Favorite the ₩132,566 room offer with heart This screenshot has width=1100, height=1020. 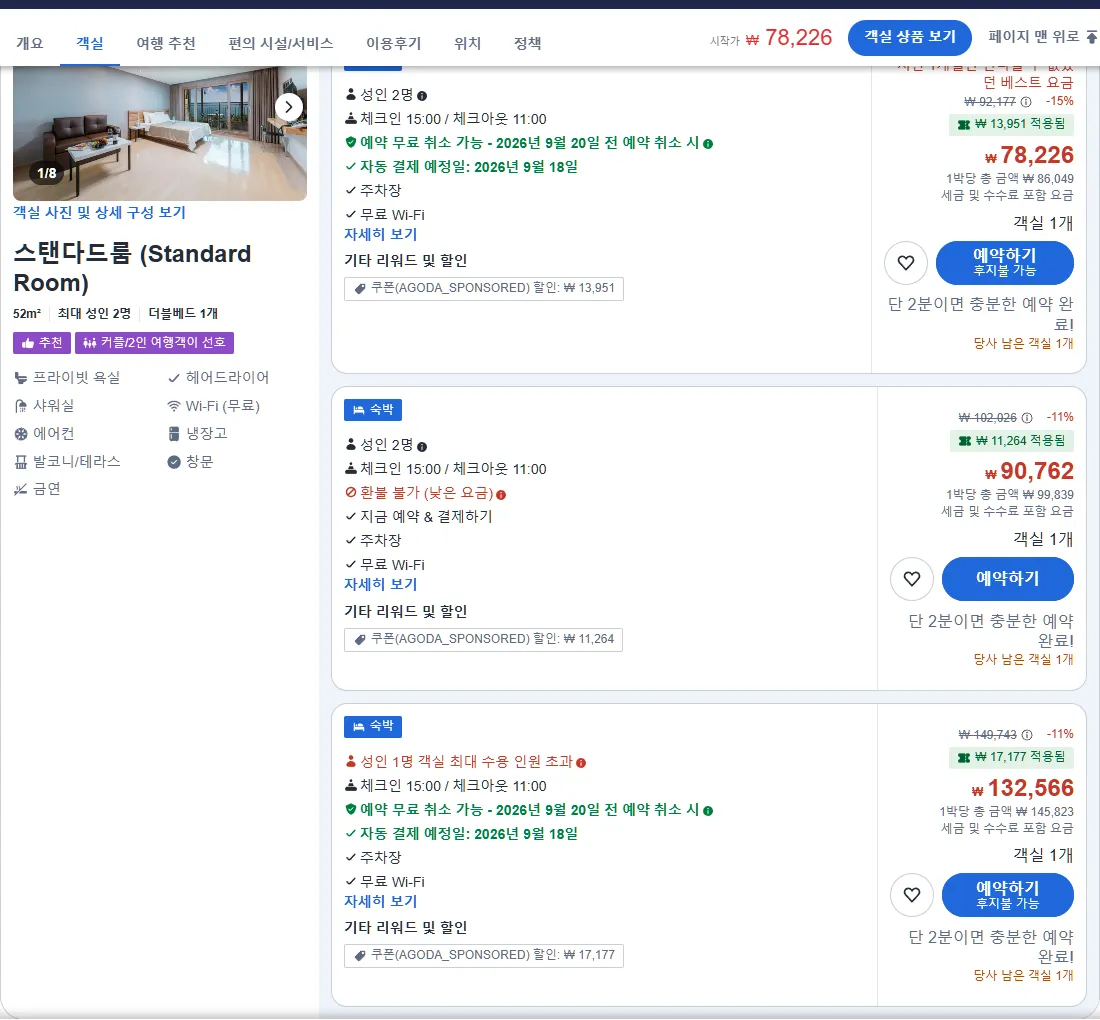(x=911, y=895)
